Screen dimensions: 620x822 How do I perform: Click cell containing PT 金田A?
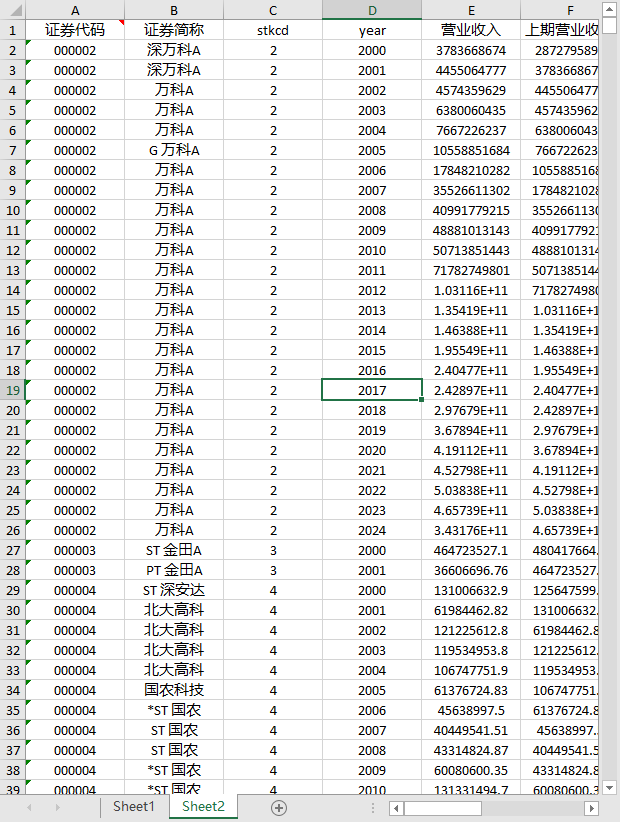174,570
